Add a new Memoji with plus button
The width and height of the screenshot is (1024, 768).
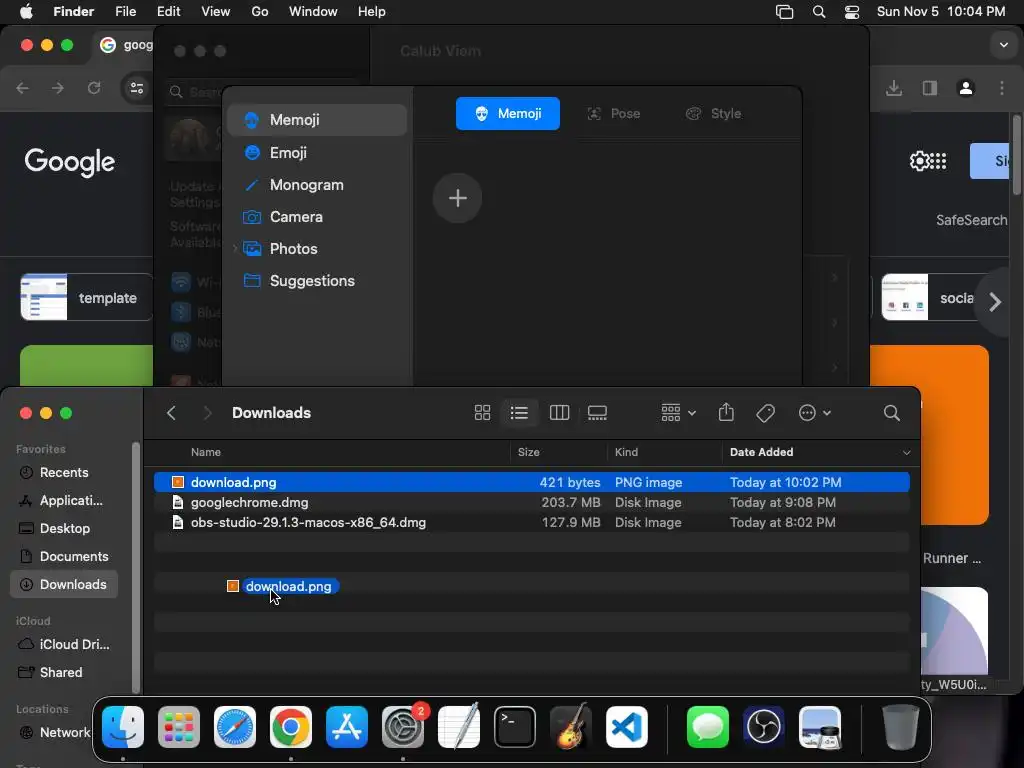click(457, 198)
